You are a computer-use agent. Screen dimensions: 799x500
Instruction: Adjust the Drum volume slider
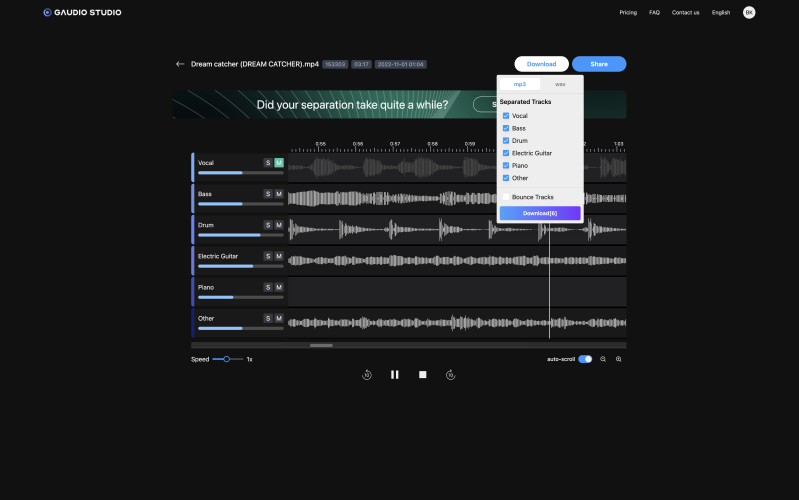click(241, 235)
